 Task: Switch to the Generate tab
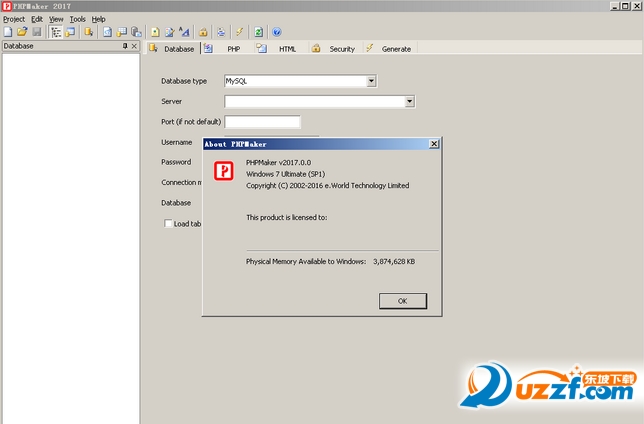[389, 48]
